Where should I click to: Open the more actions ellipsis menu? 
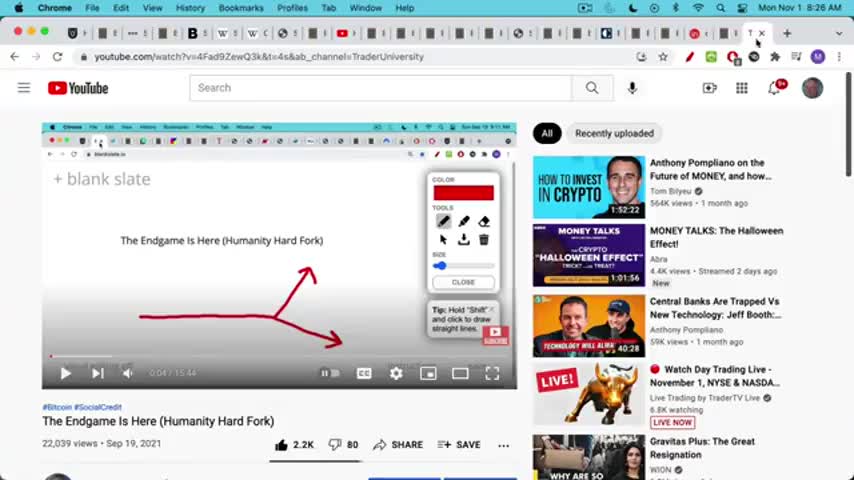[x=503, y=445]
